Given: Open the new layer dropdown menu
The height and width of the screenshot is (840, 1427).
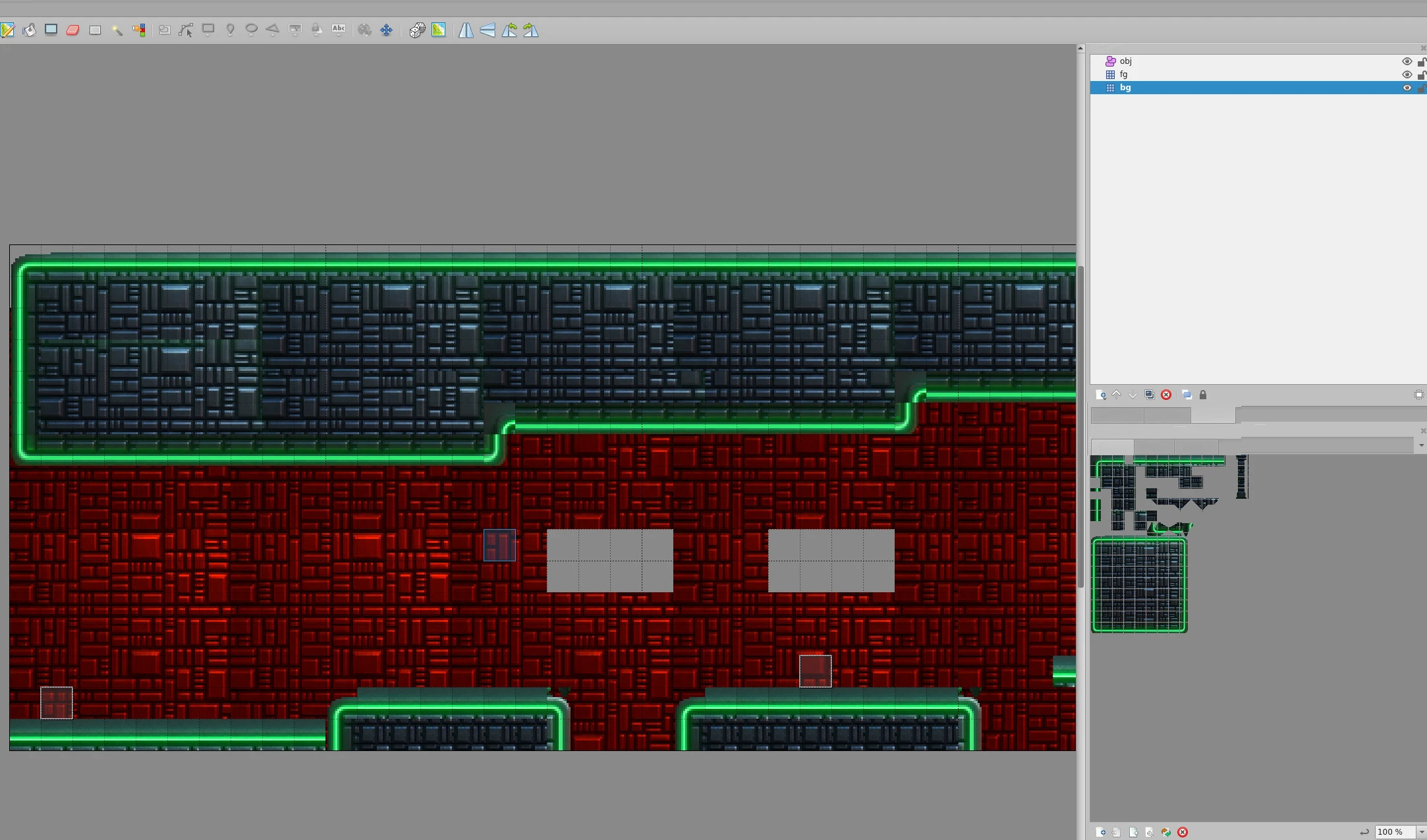Looking at the screenshot, I should 1102,395.
